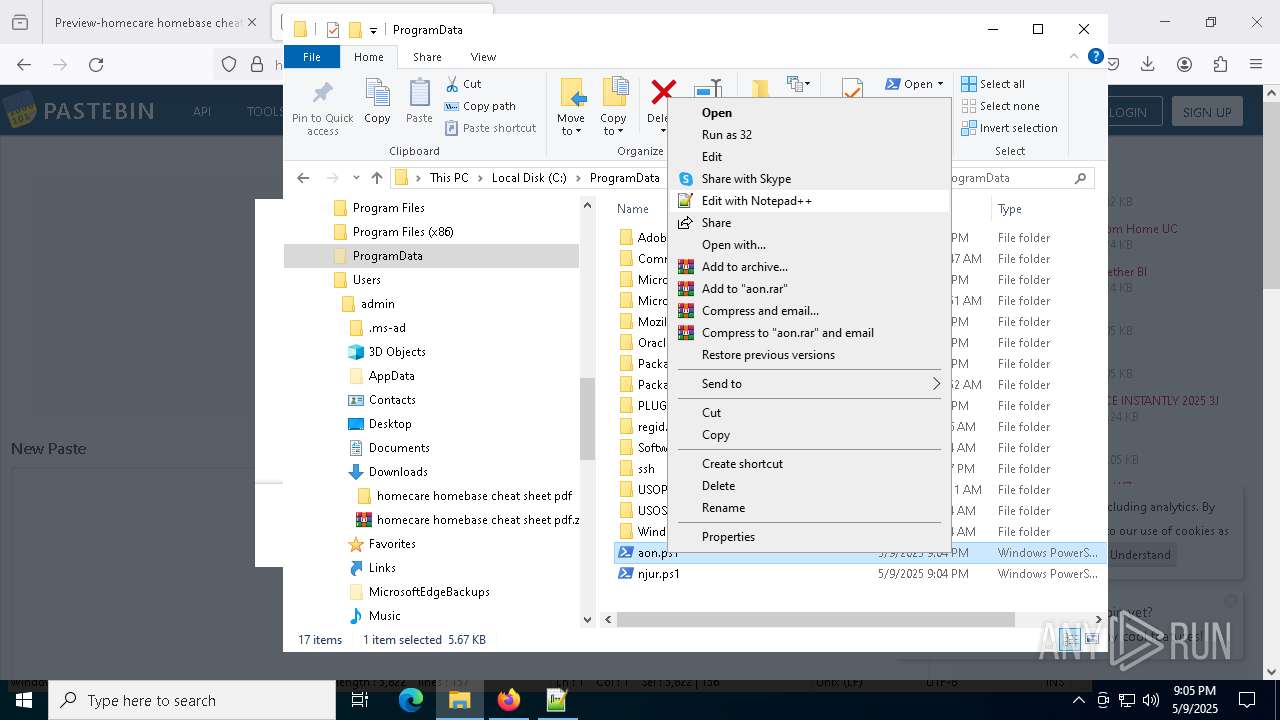
Task: Click Invert selection in ribbon
Action: pos(1009,128)
